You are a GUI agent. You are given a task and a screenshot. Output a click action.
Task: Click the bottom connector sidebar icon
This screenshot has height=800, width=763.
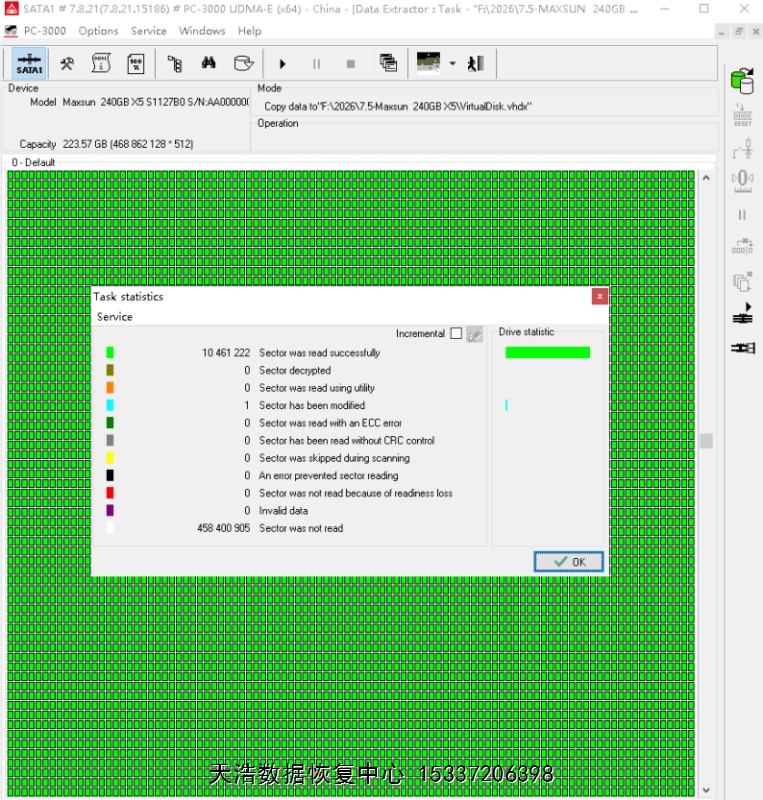(743, 348)
